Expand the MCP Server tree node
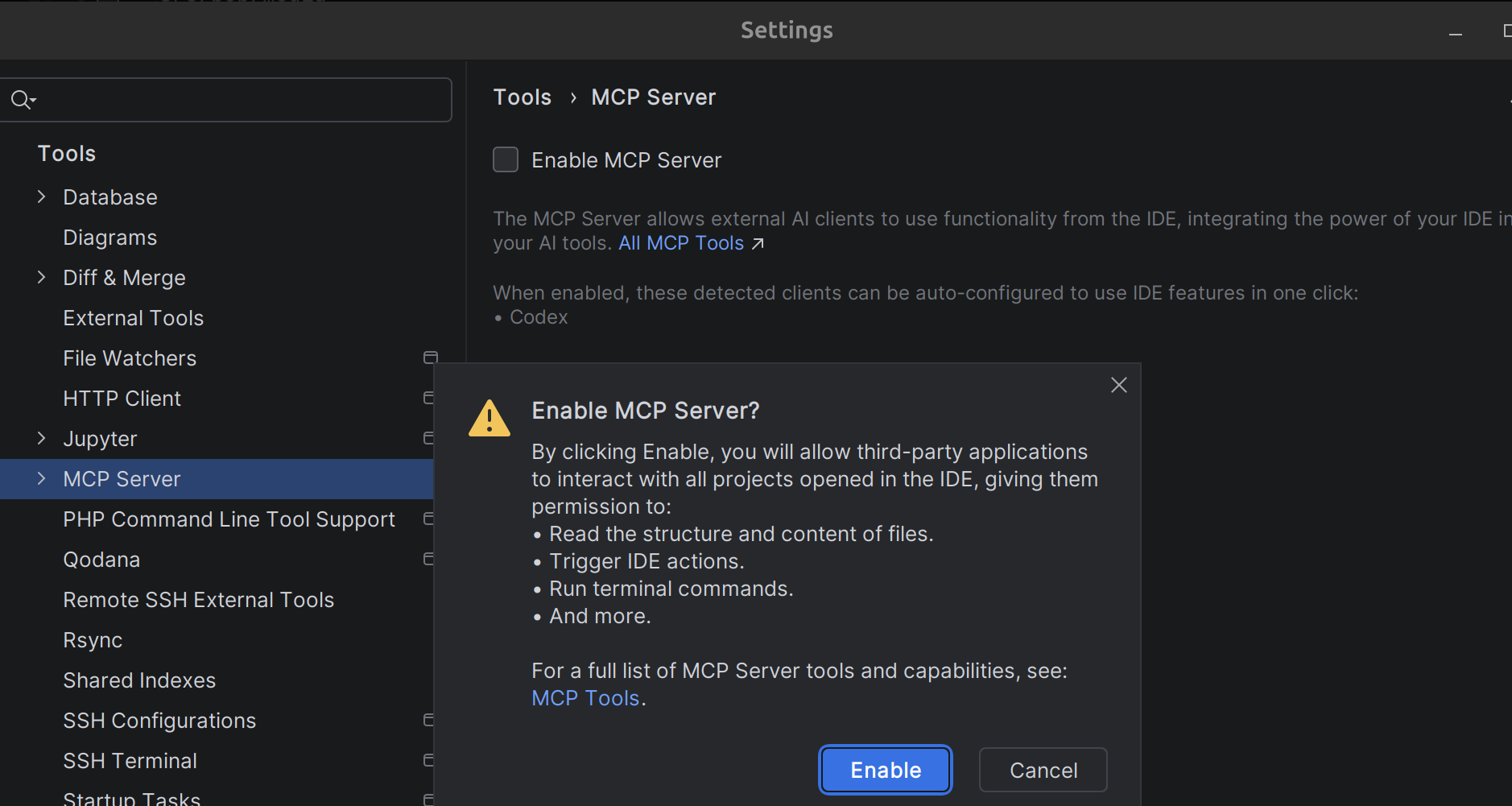The height and width of the screenshot is (806, 1512). pos(42,478)
